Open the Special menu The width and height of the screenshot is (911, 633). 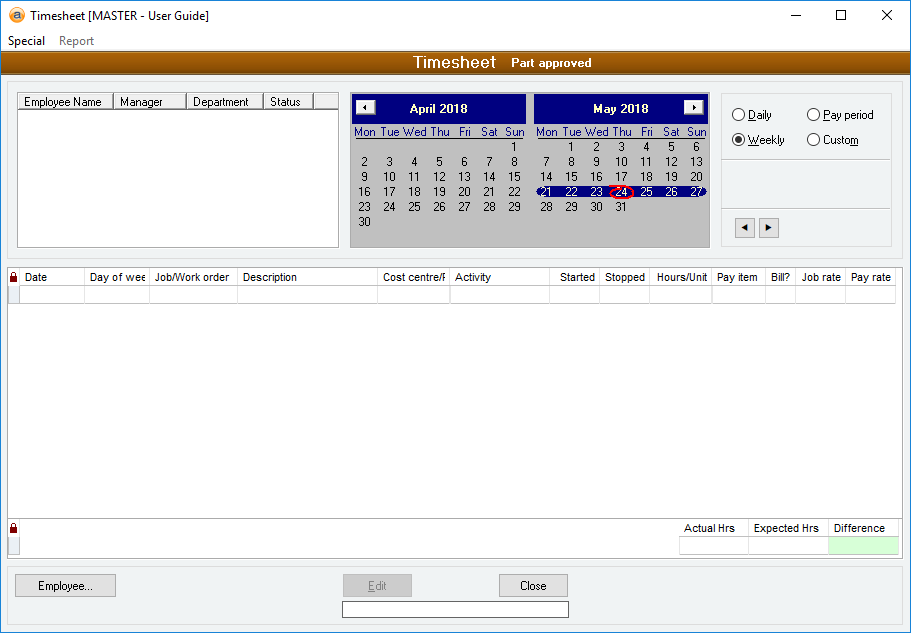(x=27, y=41)
